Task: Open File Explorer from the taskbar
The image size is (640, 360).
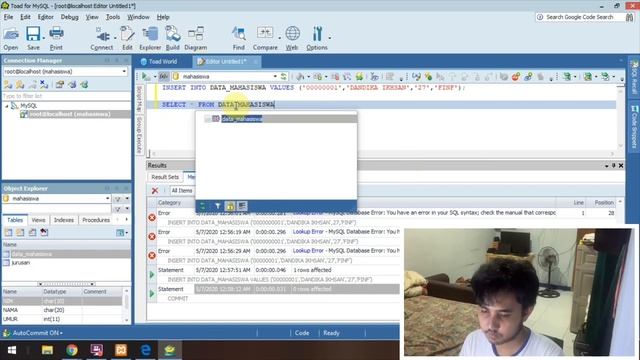Action: (x=47, y=350)
